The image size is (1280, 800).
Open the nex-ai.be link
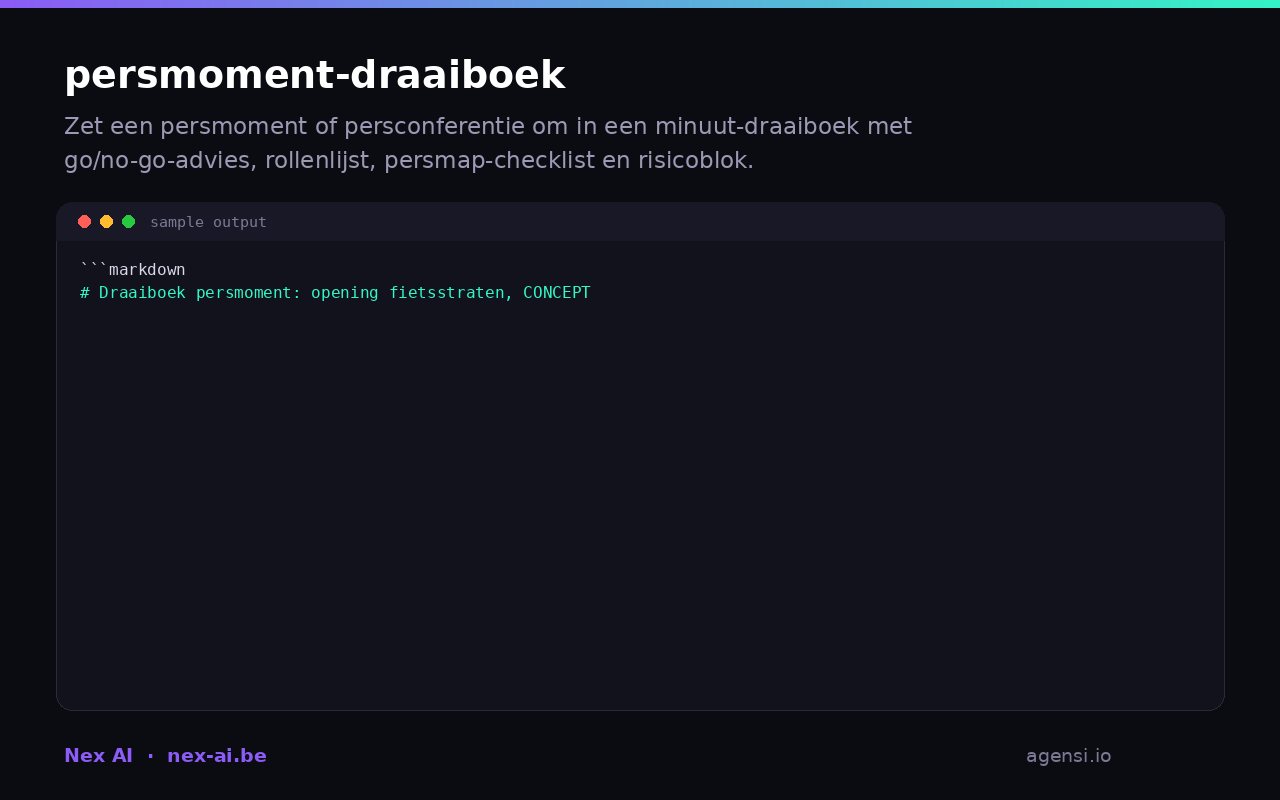[x=217, y=756]
